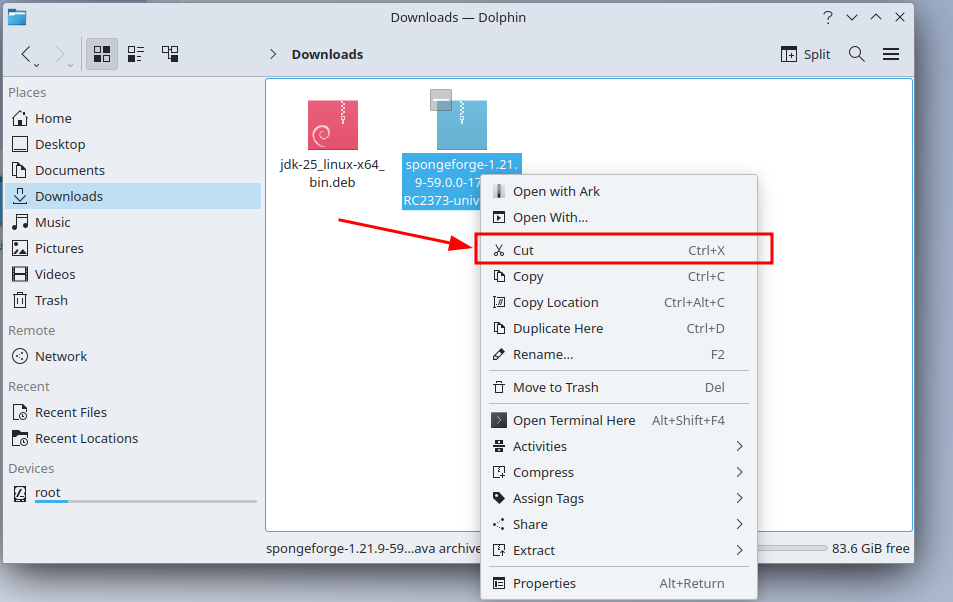This screenshot has height=602, width=953.
Task: Select the root device entry
Action: coord(48,492)
